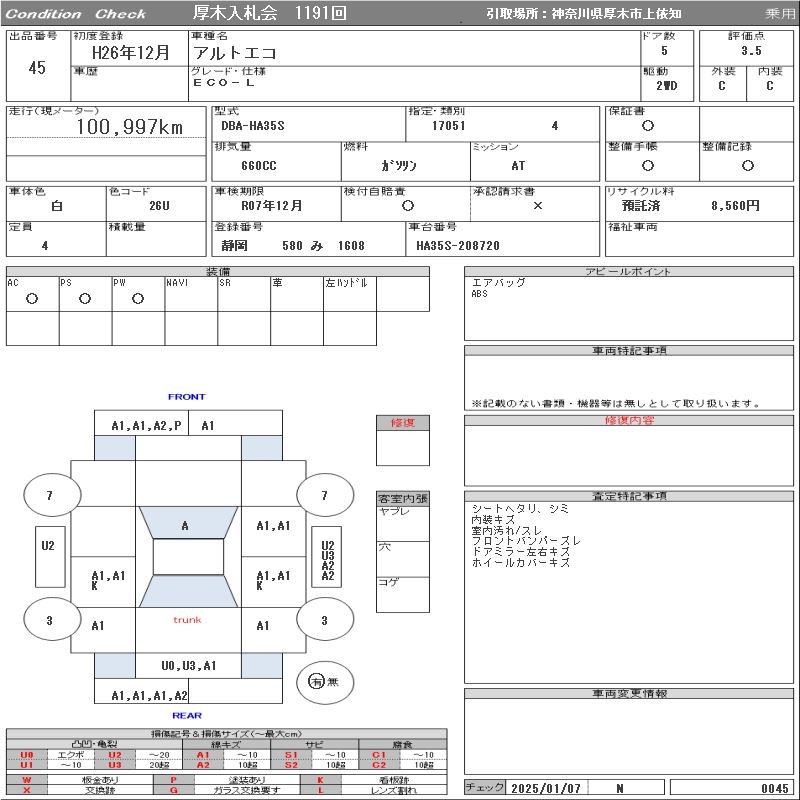800x800 pixels.
Task: Click the "Condition Check" header title
Action: (x=76, y=14)
